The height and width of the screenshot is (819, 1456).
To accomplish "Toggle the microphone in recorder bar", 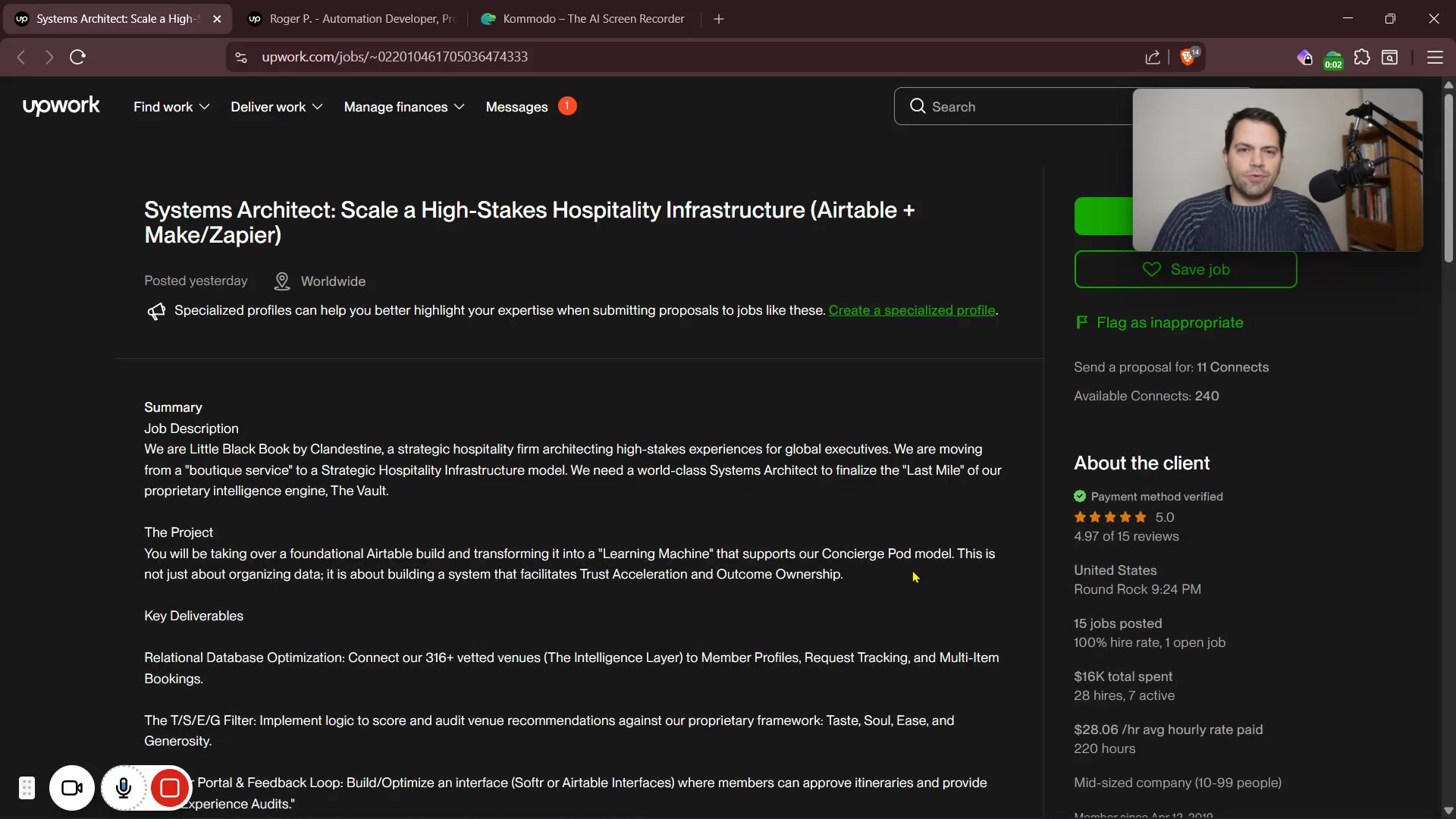I will [x=124, y=789].
